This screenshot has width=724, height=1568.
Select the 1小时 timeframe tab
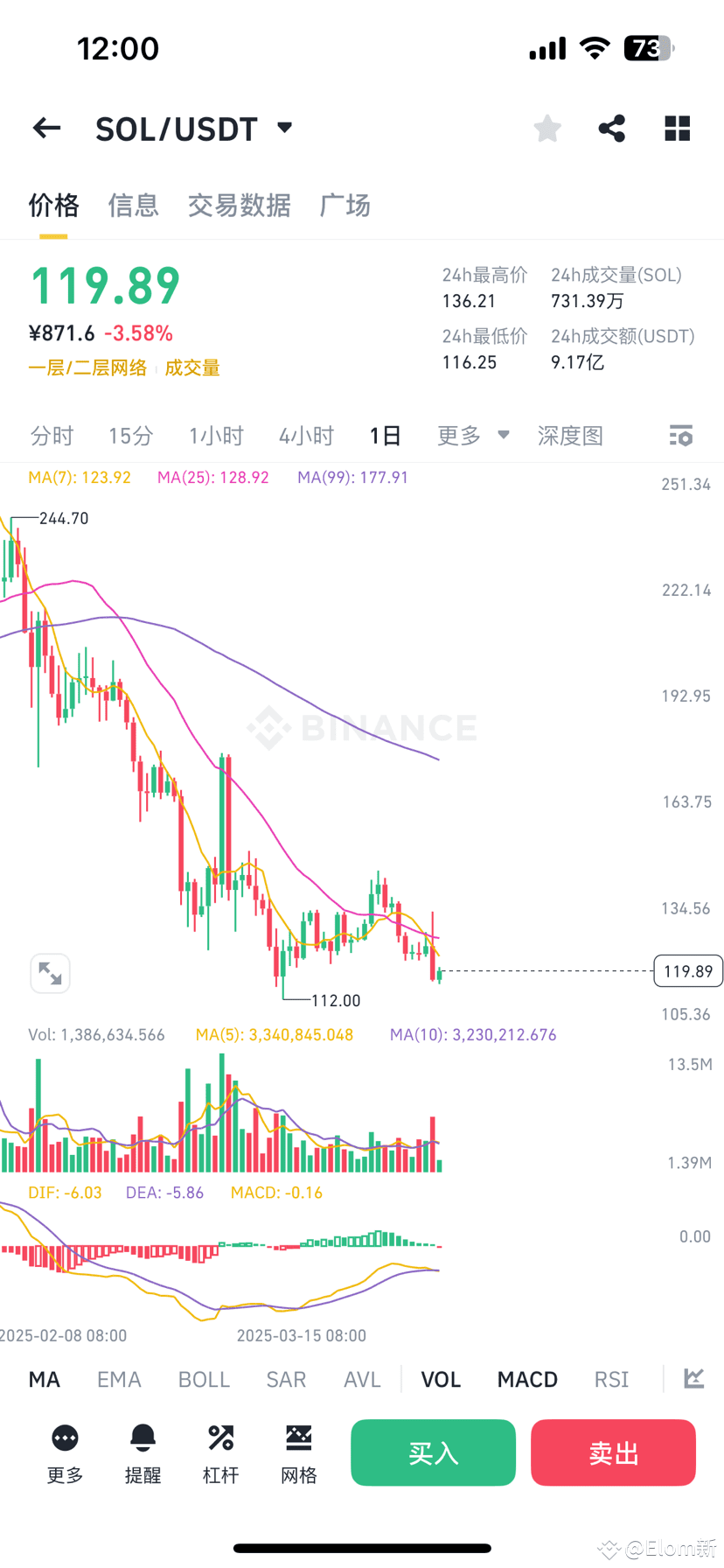(x=216, y=435)
